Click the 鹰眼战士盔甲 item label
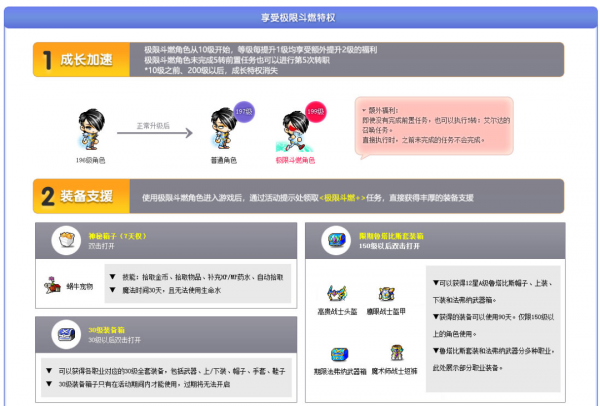The width and height of the screenshot is (600, 406). tap(386, 311)
